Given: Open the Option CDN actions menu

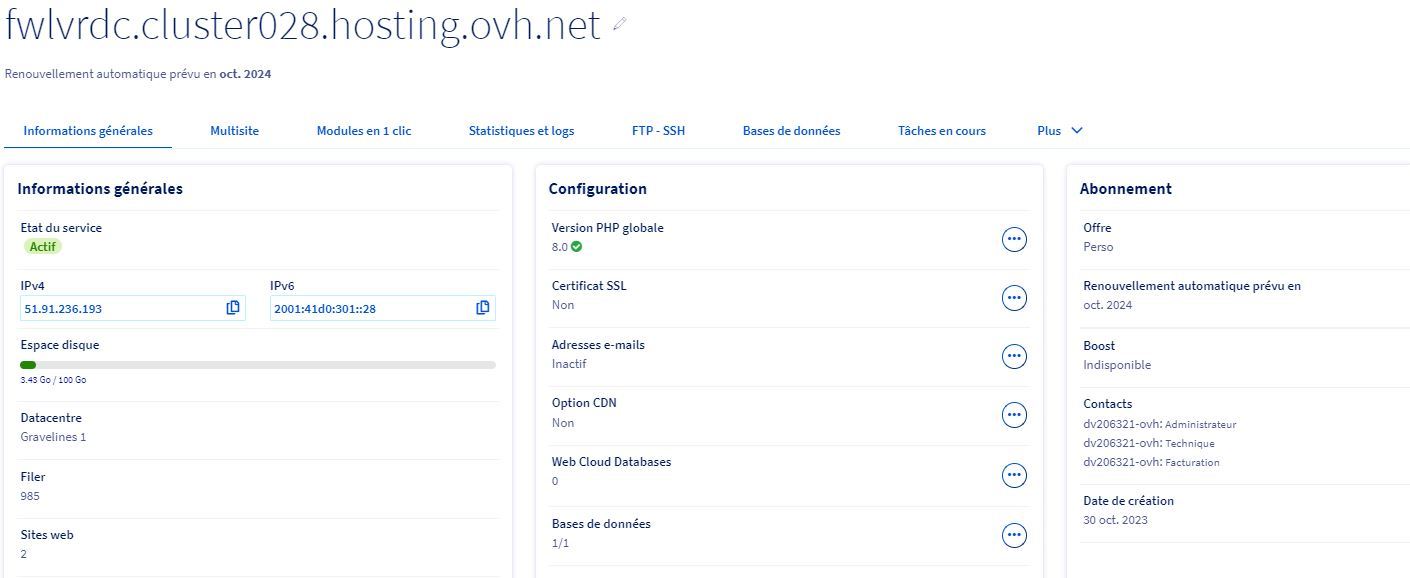Looking at the screenshot, I should [1014, 415].
